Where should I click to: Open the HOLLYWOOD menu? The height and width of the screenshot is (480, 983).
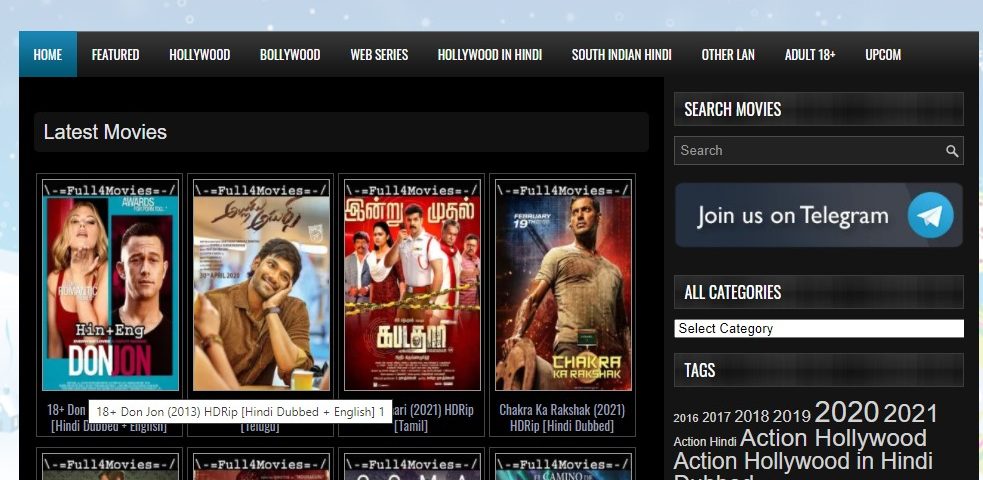click(x=199, y=55)
